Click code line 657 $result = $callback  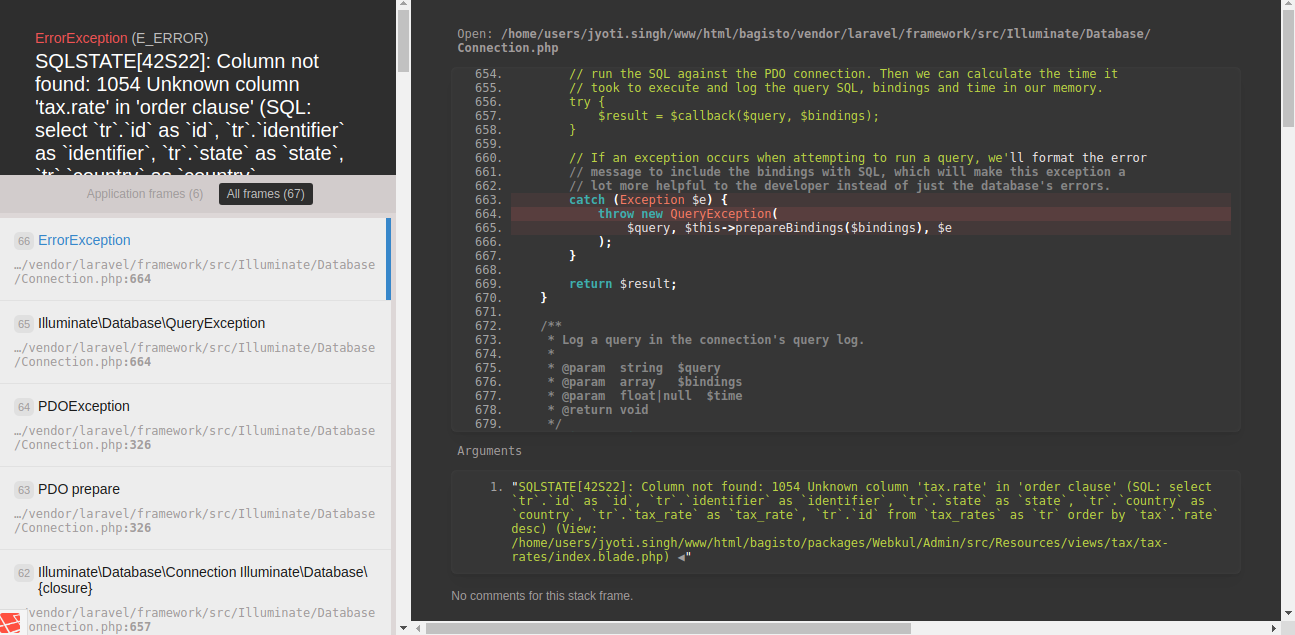738,116
